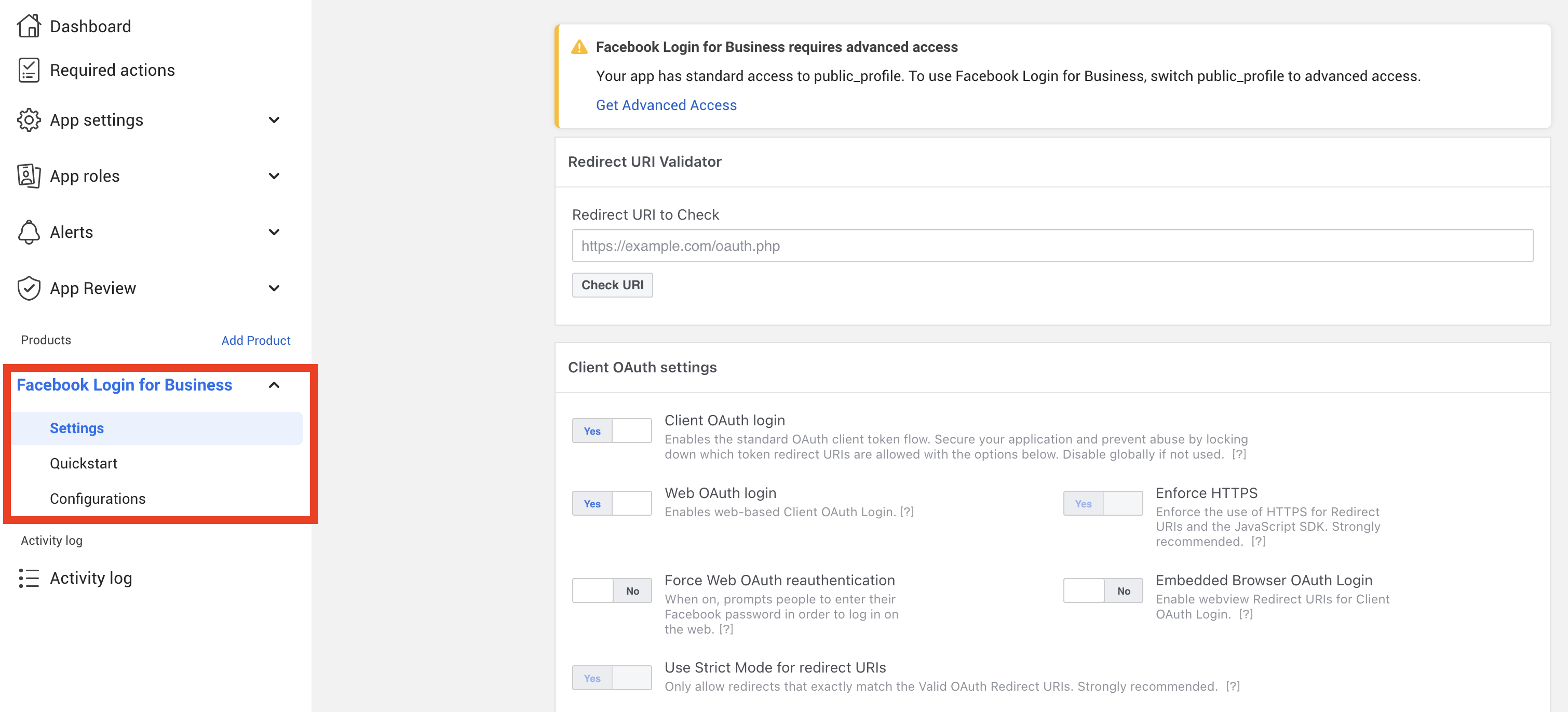Image resolution: width=1568 pixels, height=712 pixels.
Task: Open Required actions in sidebar
Action: [112, 70]
